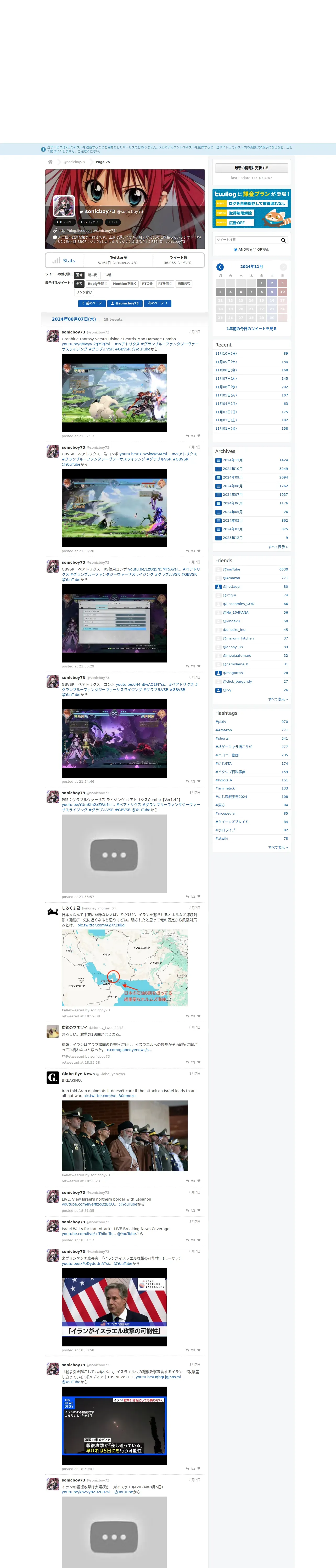Like the tweet retweeted at 18:59:38

tap(199, 1016)
